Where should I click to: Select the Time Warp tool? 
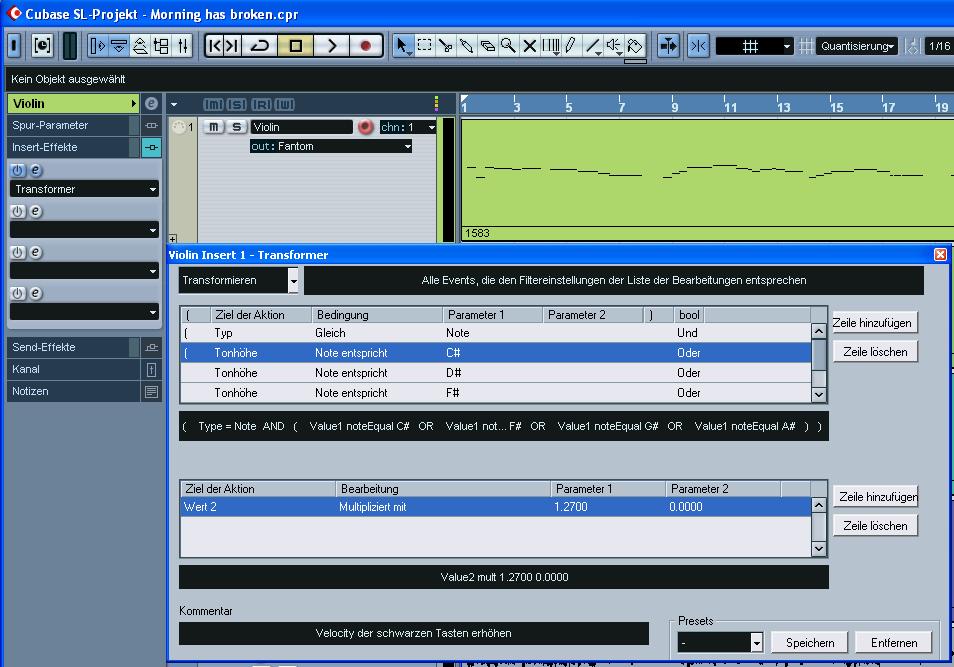click(x=551, y=46)
